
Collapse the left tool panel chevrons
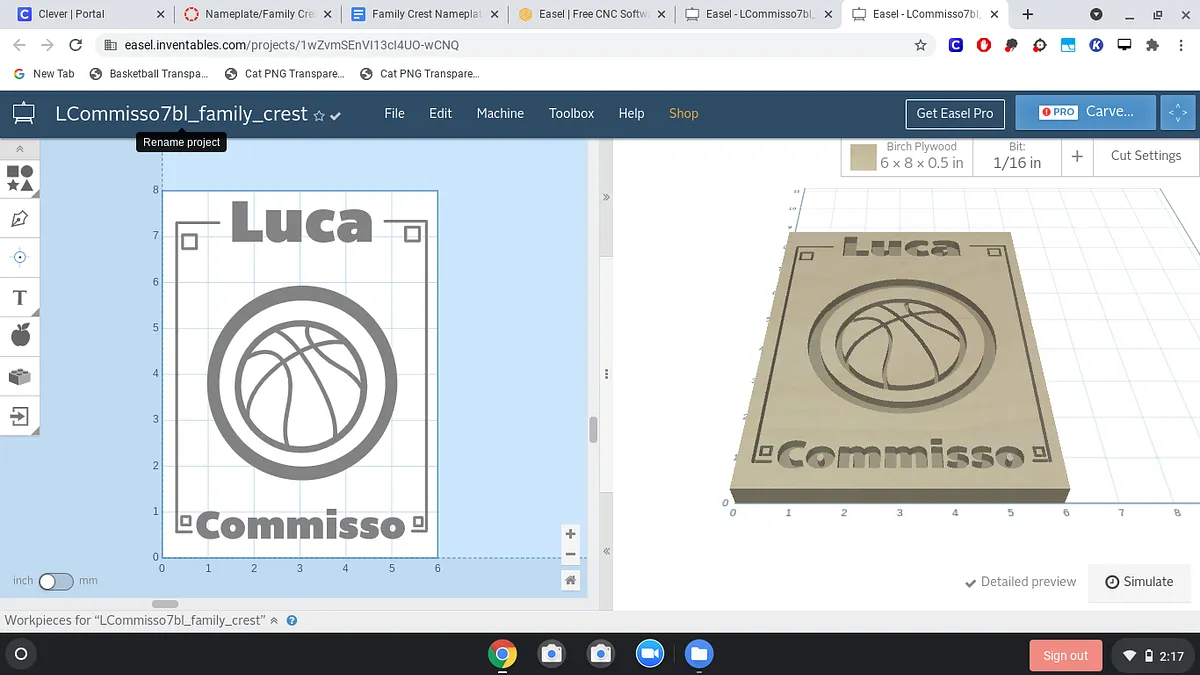point(20,150)
